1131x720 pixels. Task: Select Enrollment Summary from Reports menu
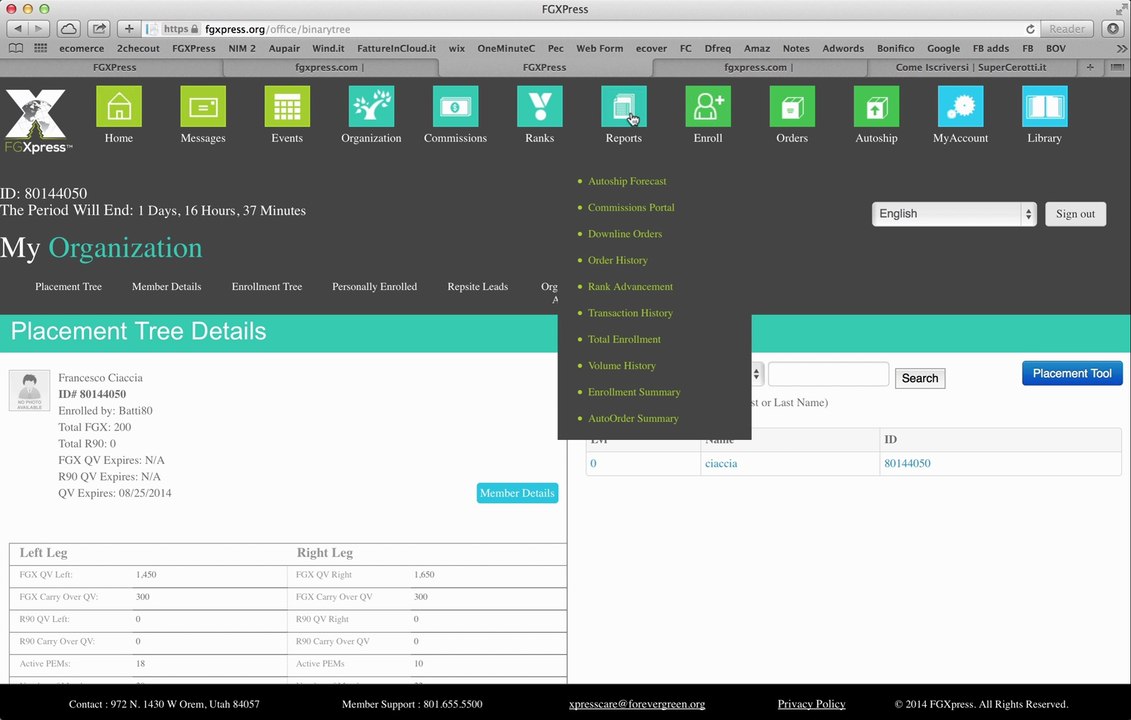pos(634,392)
